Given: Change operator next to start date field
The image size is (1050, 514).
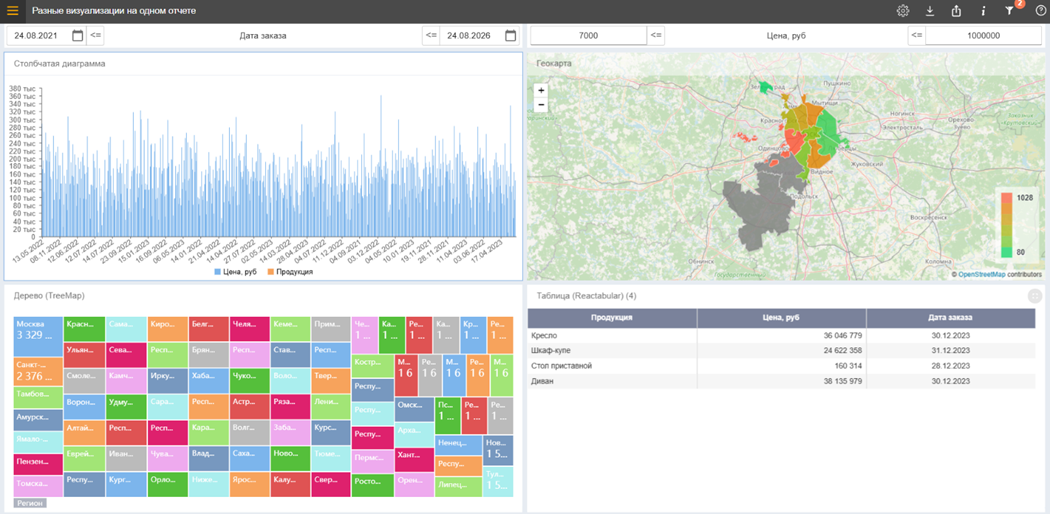Looking at the screenshot, I should tap(96, 35).
